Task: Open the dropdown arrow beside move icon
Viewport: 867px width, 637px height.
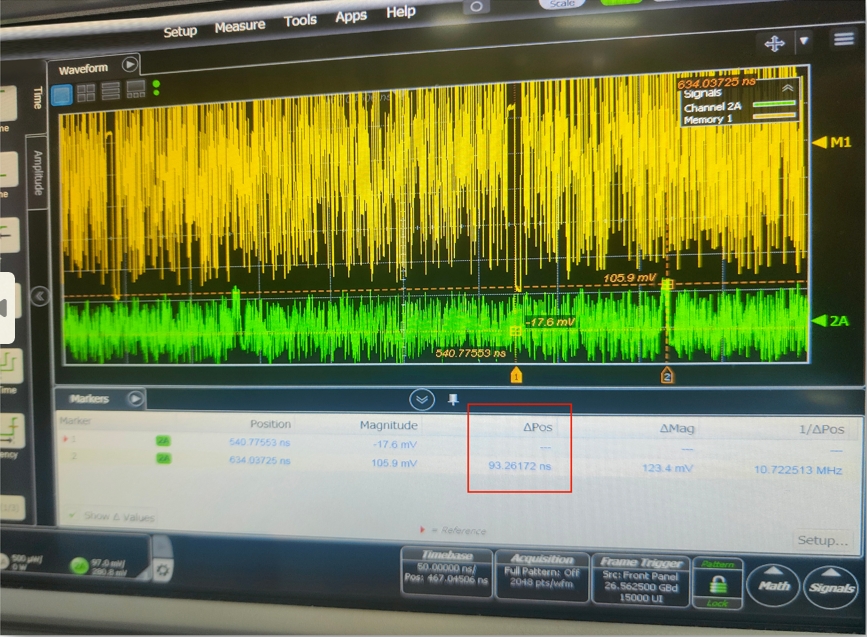Action: [803, 41]
